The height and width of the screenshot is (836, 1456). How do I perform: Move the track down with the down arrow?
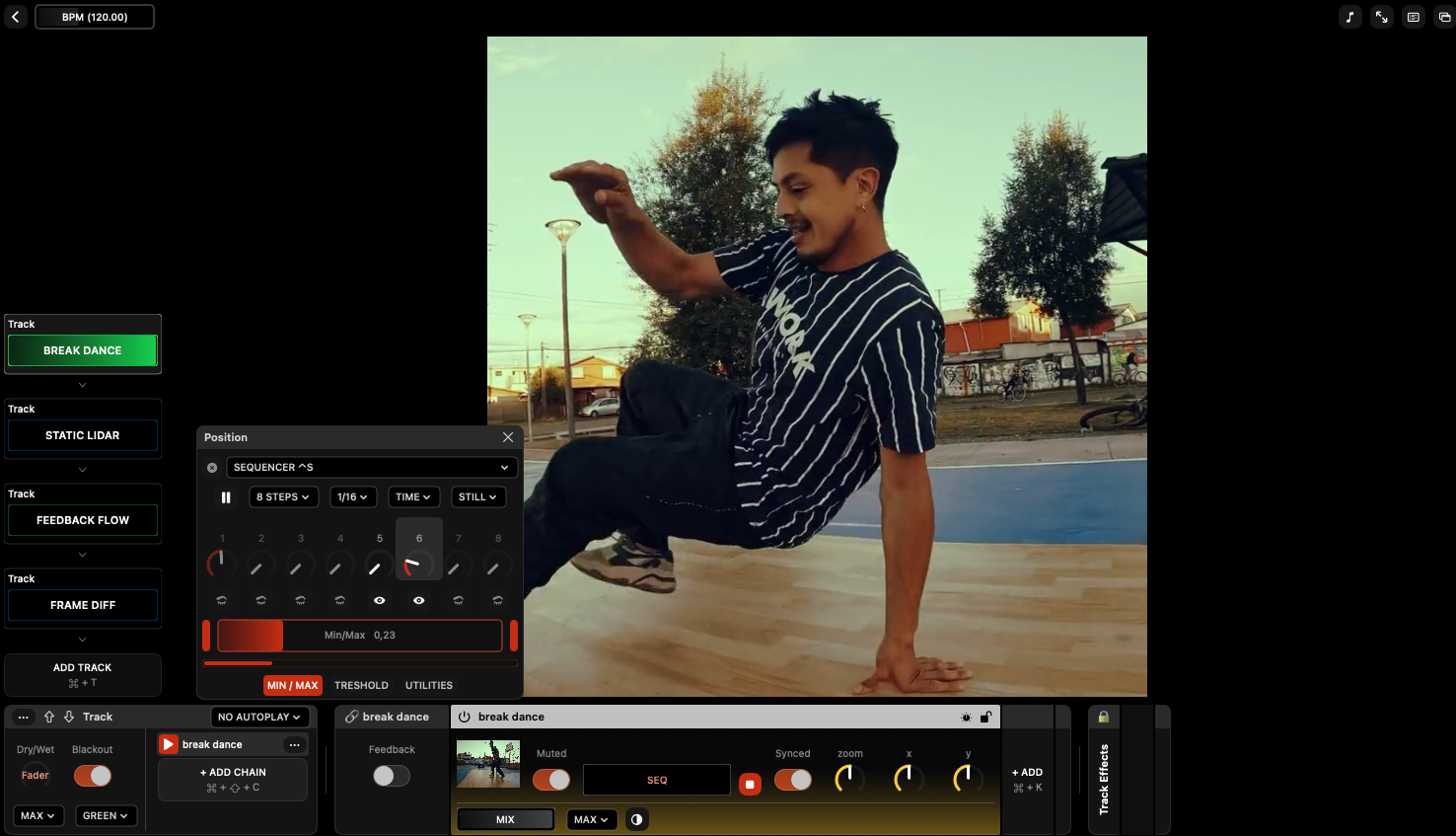(69, 717)
